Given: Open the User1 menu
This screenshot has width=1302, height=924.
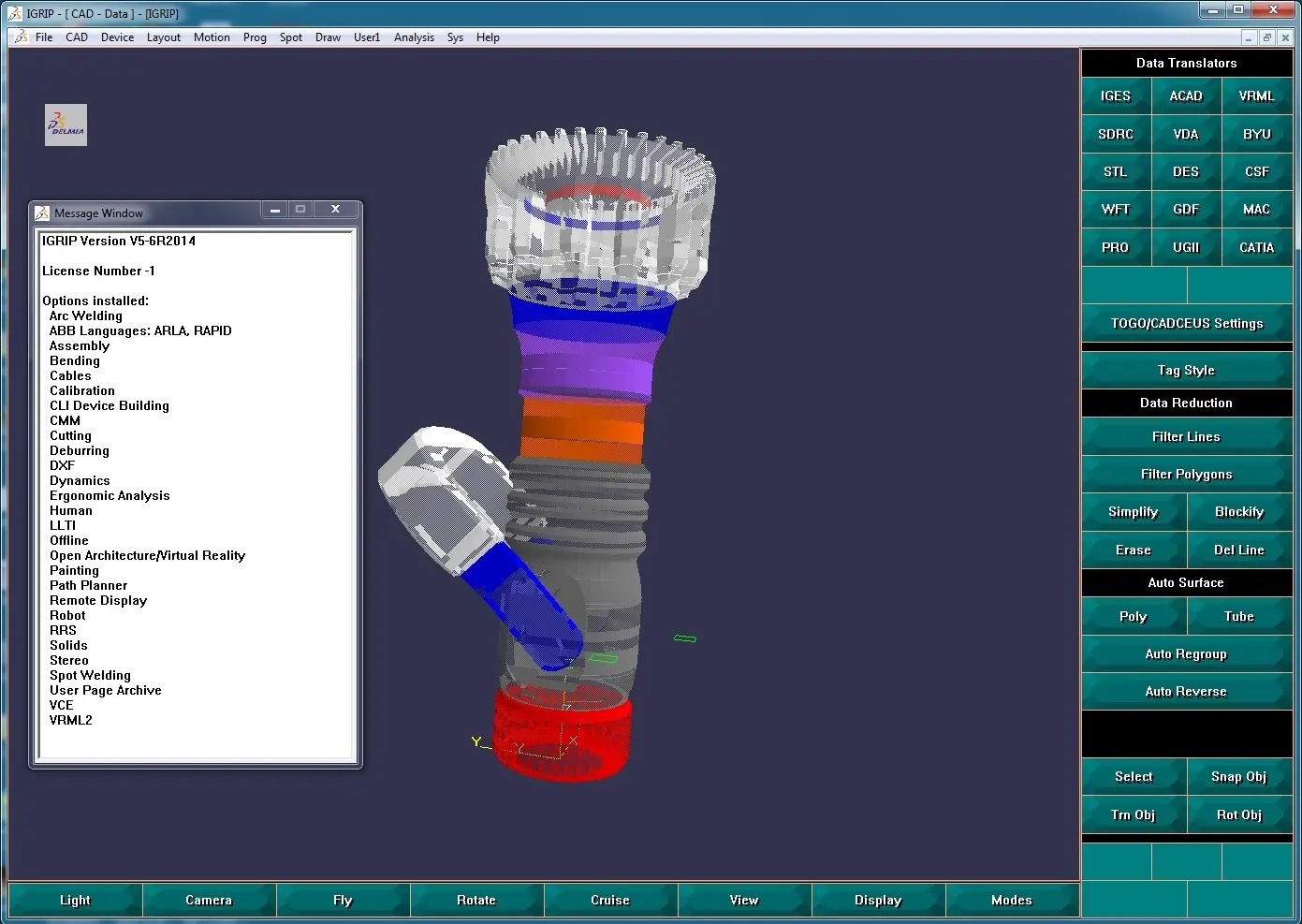Looking at the screenshot, I should click(367, 37).
